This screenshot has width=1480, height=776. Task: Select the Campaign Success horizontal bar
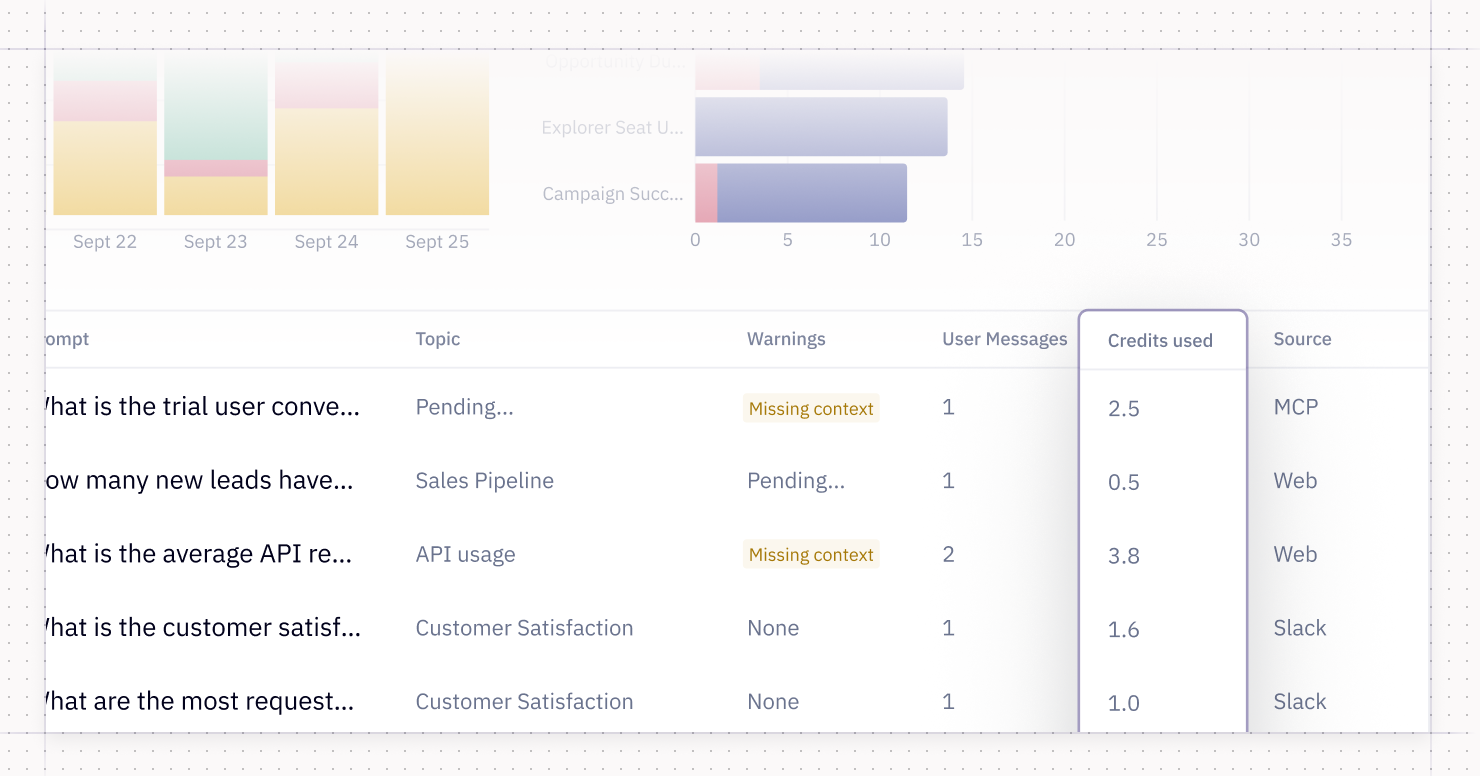(801, 193)
